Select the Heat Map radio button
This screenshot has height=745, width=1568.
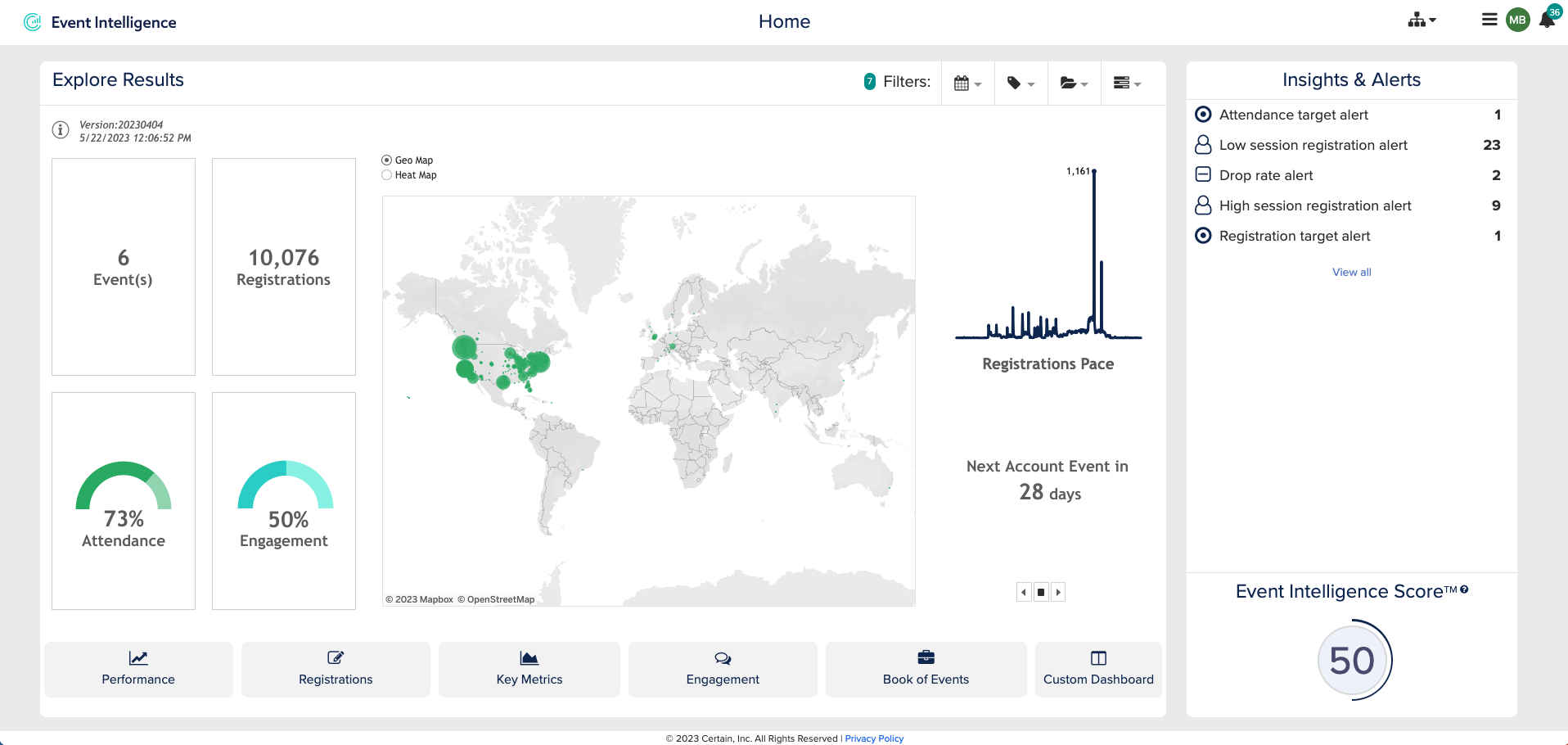click(385, 174)
